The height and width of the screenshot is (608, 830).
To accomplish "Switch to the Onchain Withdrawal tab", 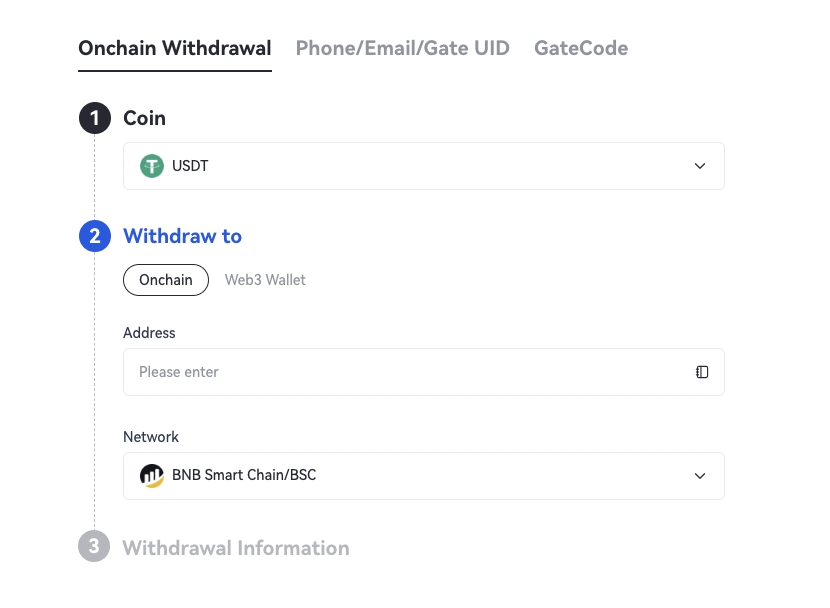I will pos(175,48).
